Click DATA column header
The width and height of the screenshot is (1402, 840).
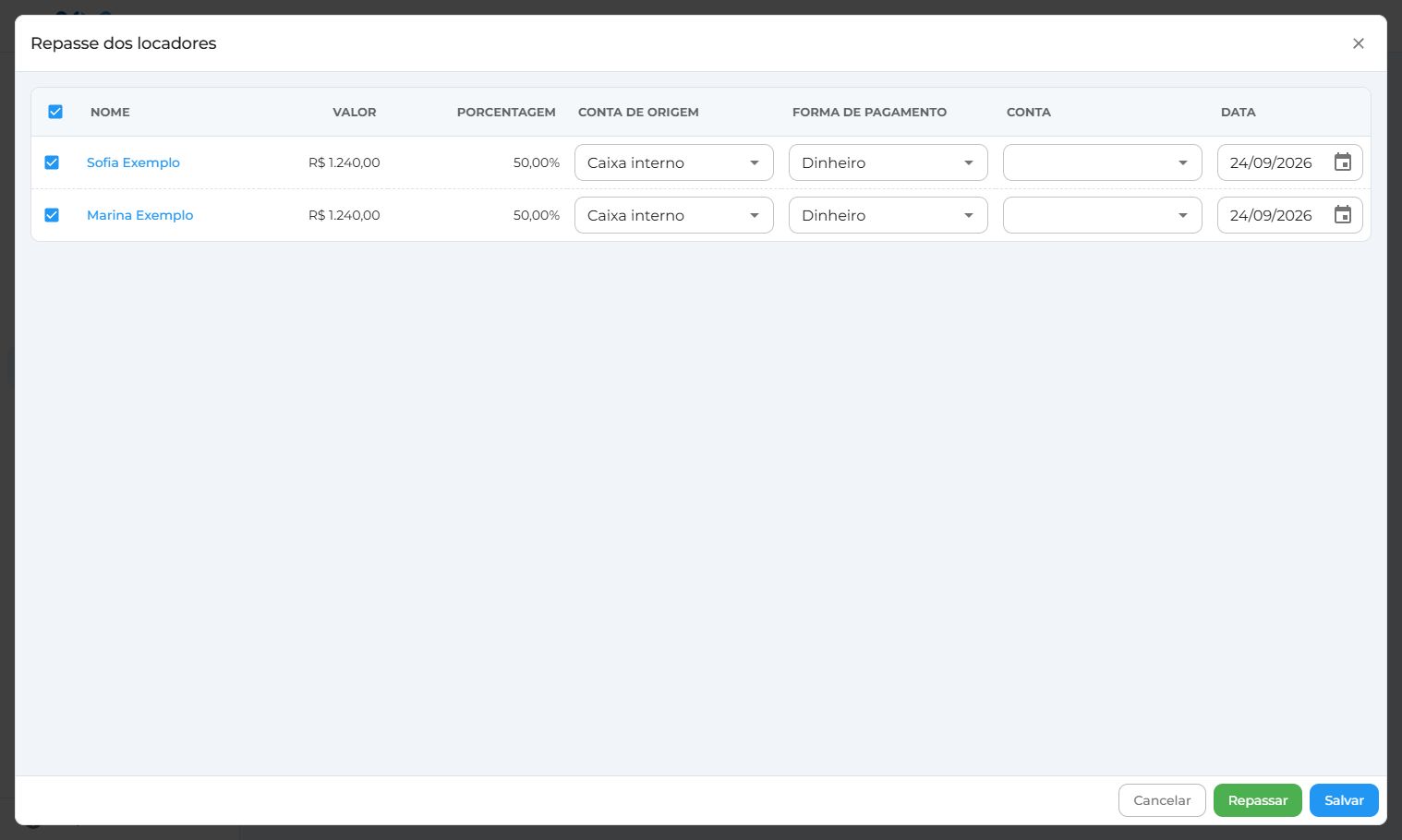(1238, 112)
